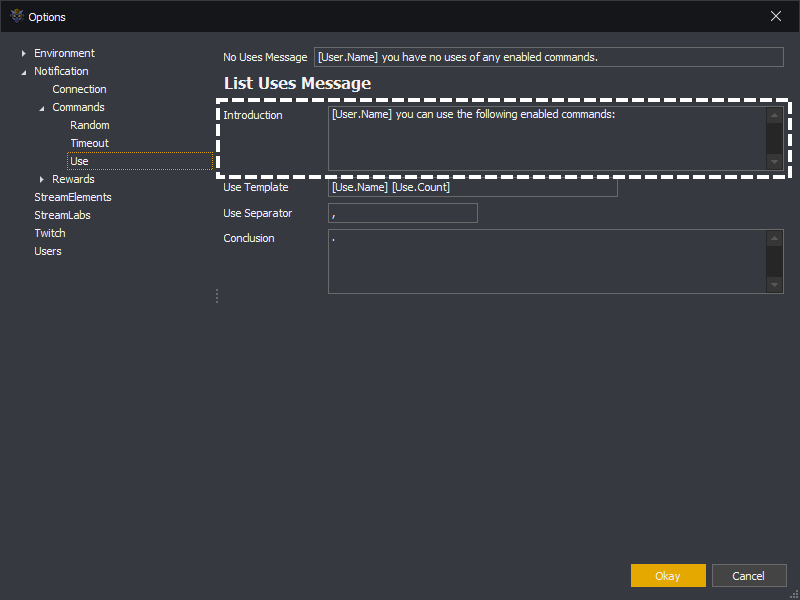This screenshot has width=800, height=600.
Task: Click the Introduction label
Action: tap(253, 115)
